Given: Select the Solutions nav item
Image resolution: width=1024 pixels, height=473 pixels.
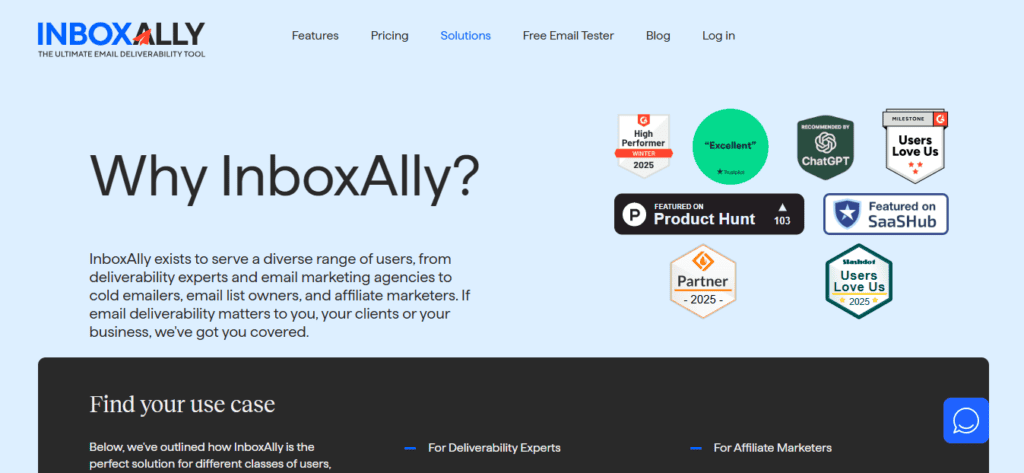Looking at the screenshot, I should click(466, 36).
